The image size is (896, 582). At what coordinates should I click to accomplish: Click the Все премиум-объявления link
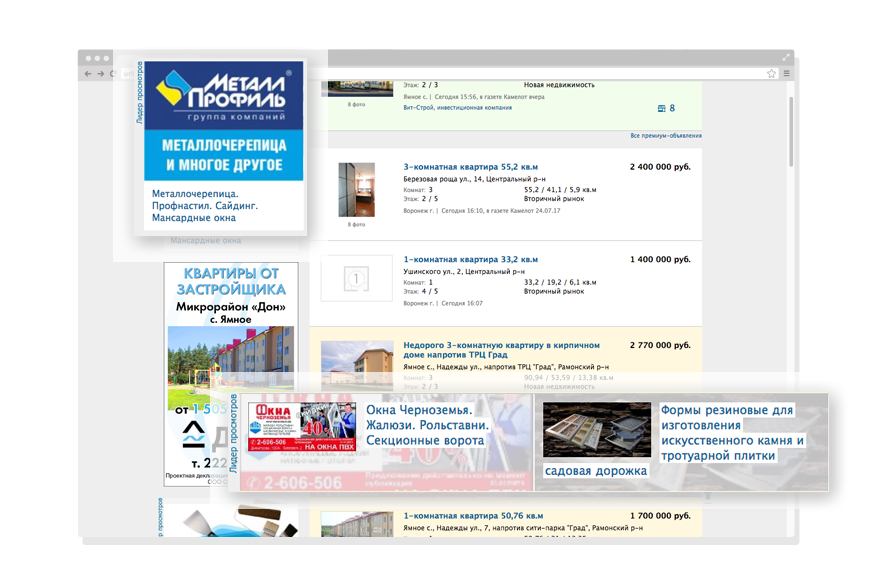click(x=665, y=136)
